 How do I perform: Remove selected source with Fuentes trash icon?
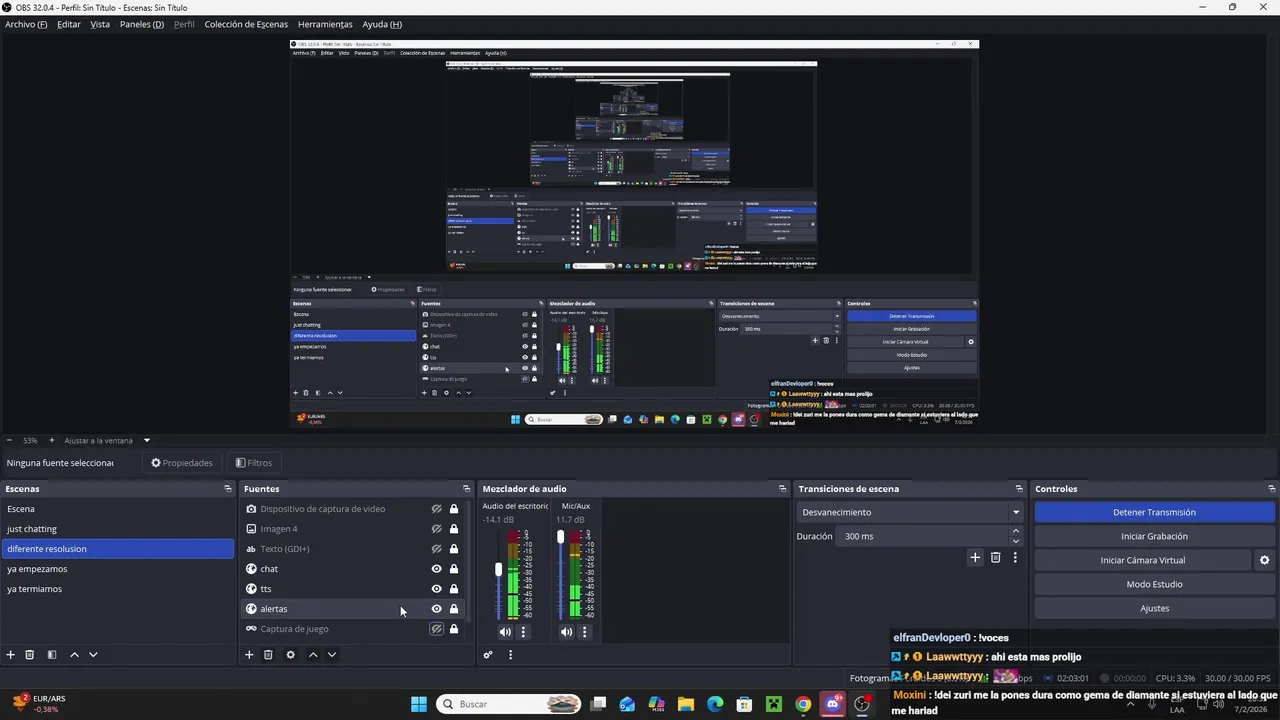tap(268, 655)
